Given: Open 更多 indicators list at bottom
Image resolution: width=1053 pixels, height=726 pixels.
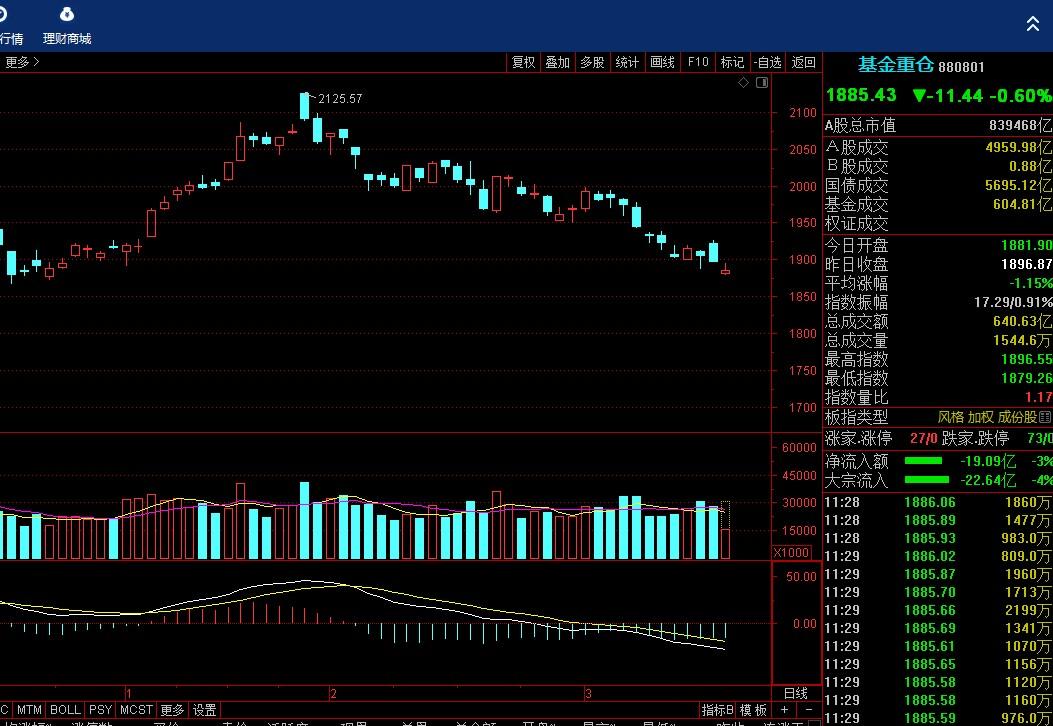Looking at the screenshot, I should coord(172,710).
